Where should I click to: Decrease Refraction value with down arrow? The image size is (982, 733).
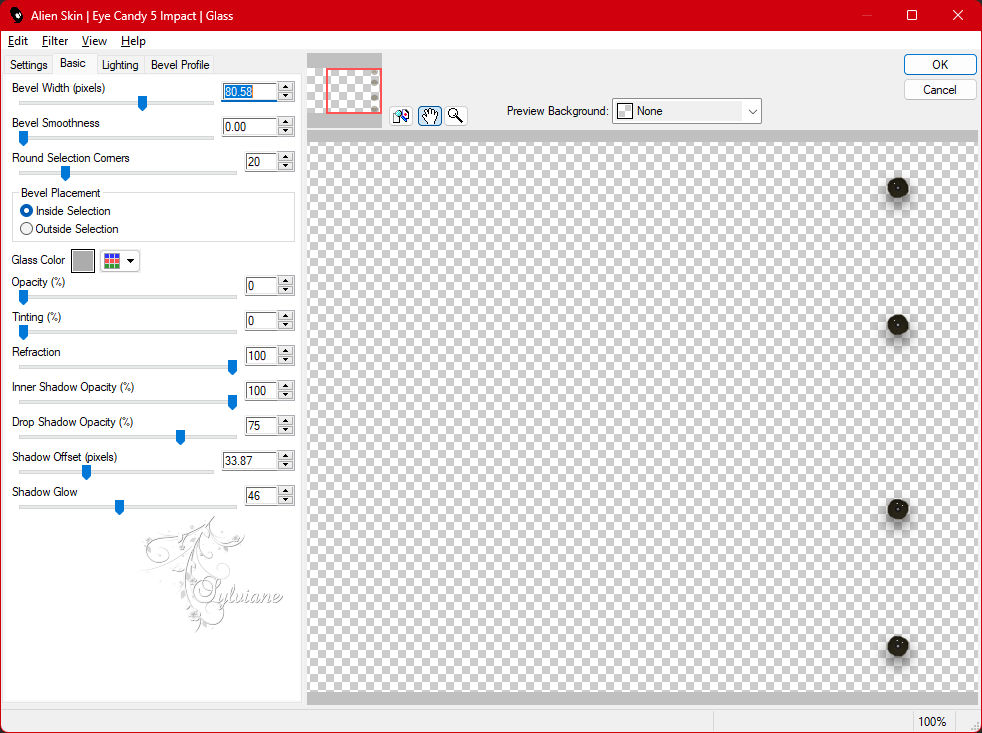tap(286, 361)
